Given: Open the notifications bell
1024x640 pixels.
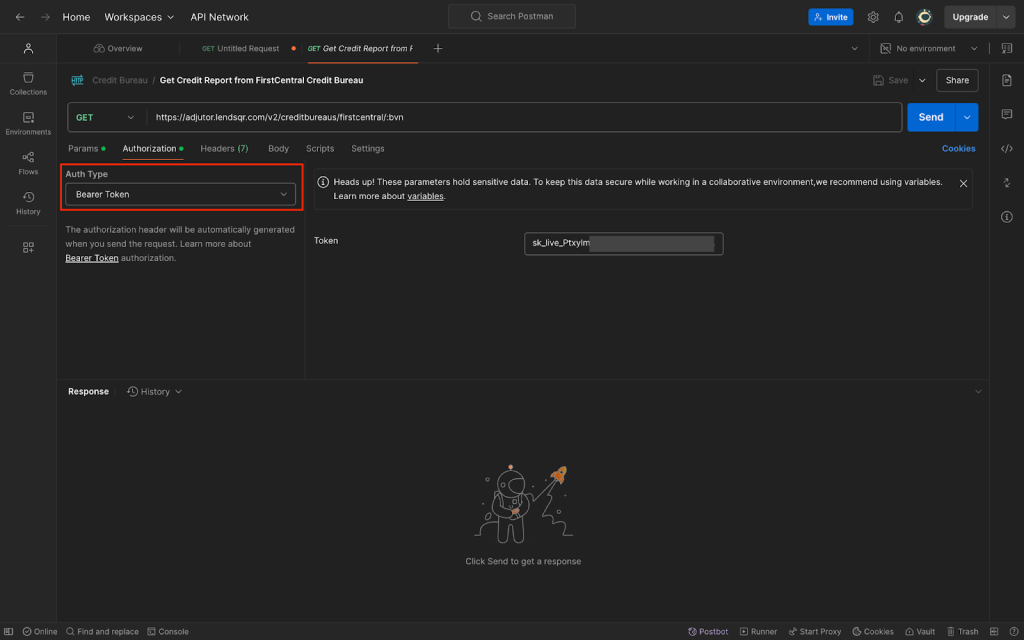Looking at the screenshot, I should (899, 17).
